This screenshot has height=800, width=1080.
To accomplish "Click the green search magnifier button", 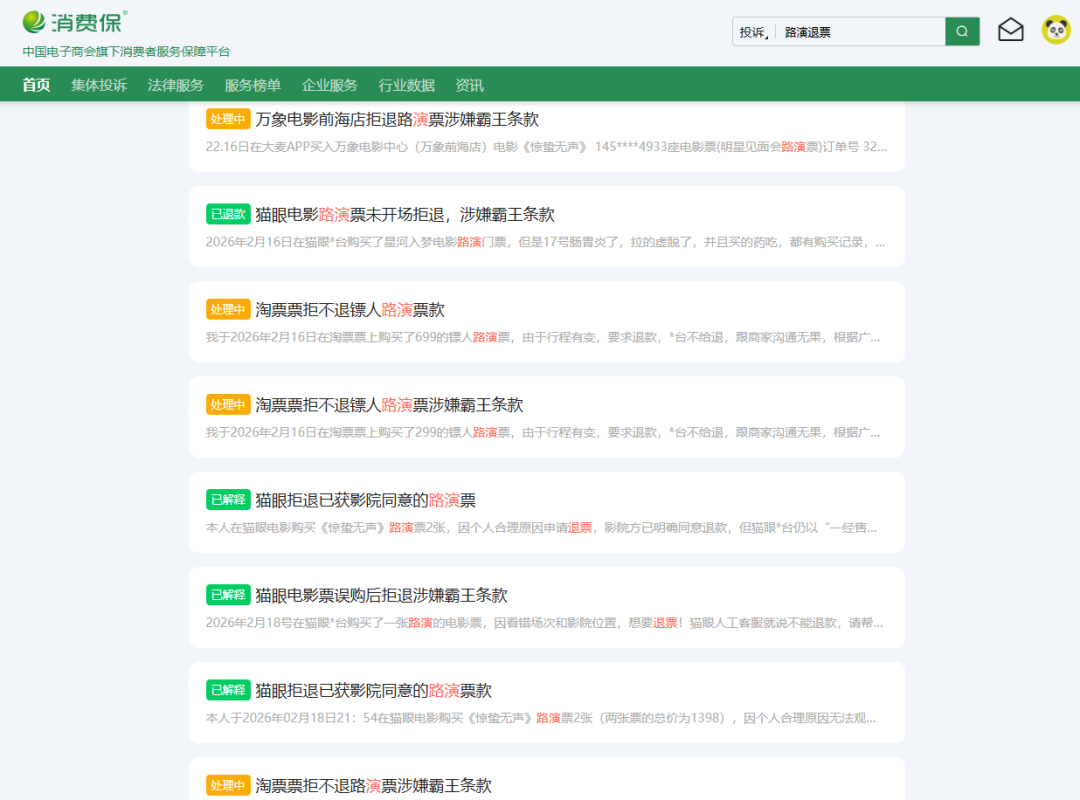I will (961, 32).
